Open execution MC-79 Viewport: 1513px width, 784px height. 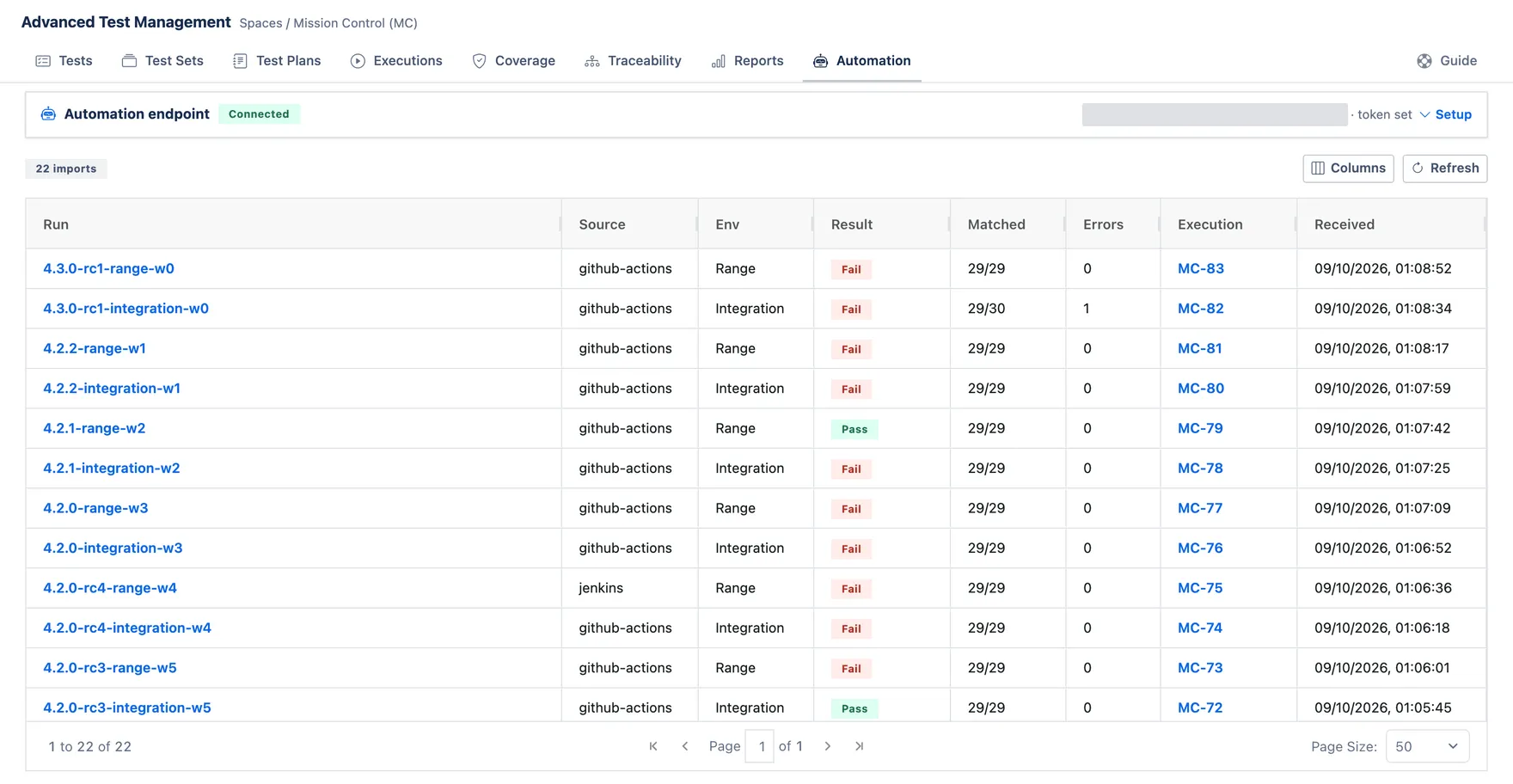pyautogui.click(x=1200, y=428)
